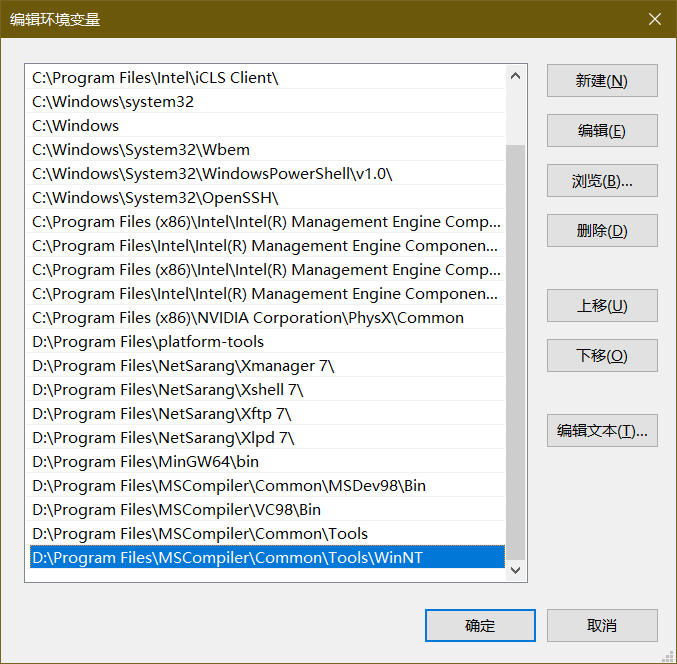Select the C:\Windows\system32 path entry
Screen dimensions: 677x664
pyautogui.click(x=113, y=102)
